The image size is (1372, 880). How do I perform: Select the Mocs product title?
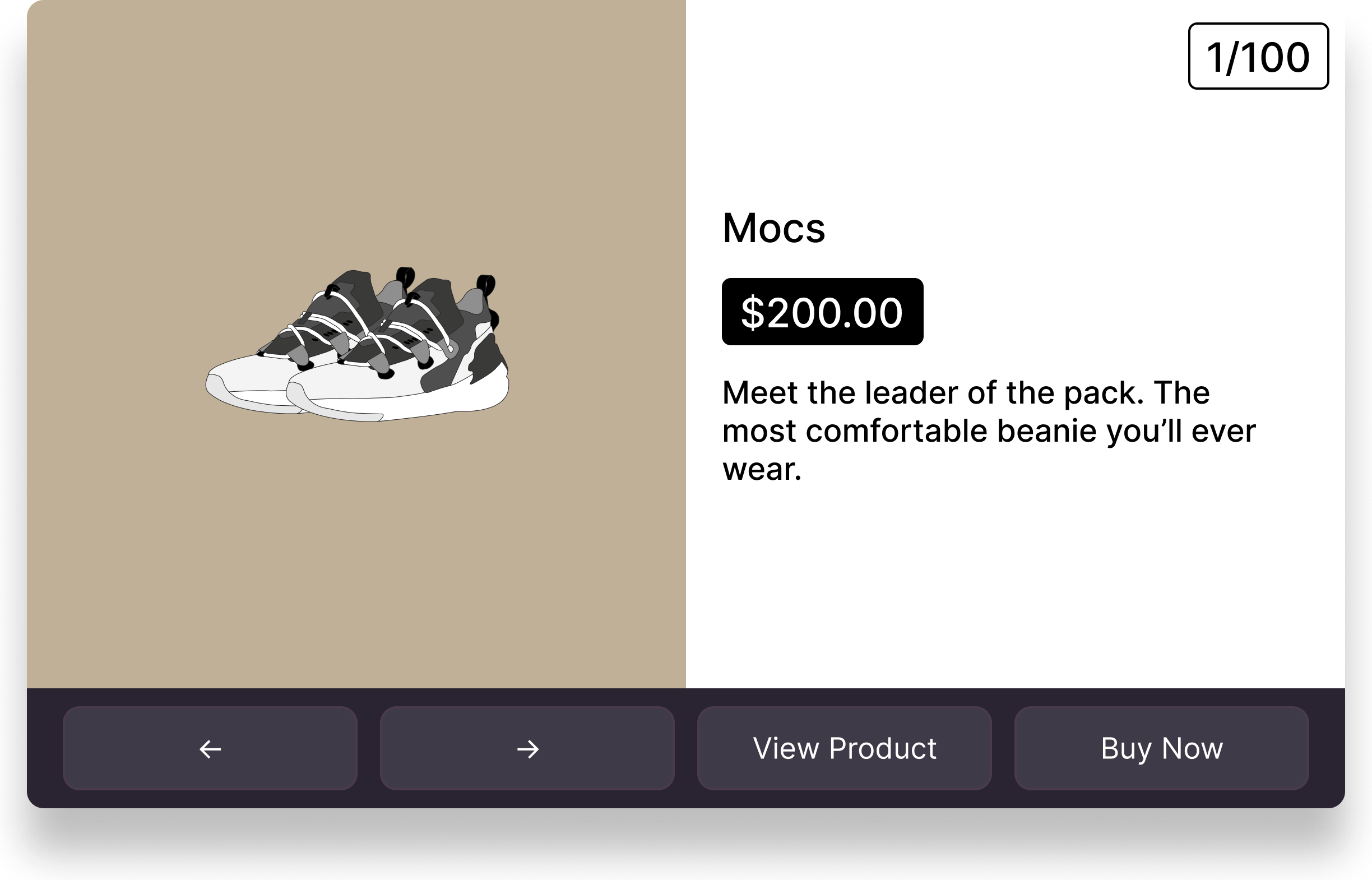click(x=773, y=228)
